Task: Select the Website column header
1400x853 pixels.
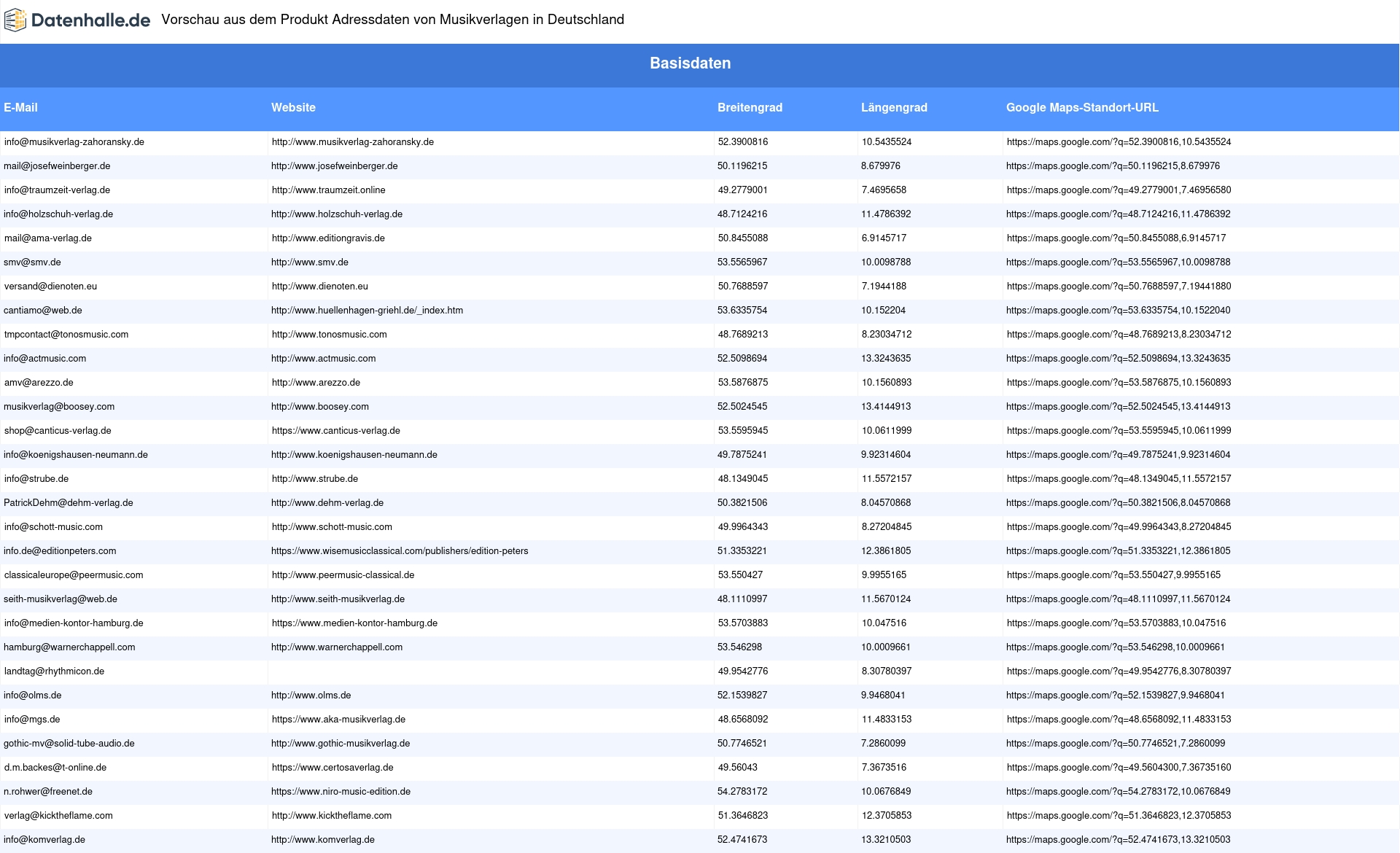Action: 293,107
